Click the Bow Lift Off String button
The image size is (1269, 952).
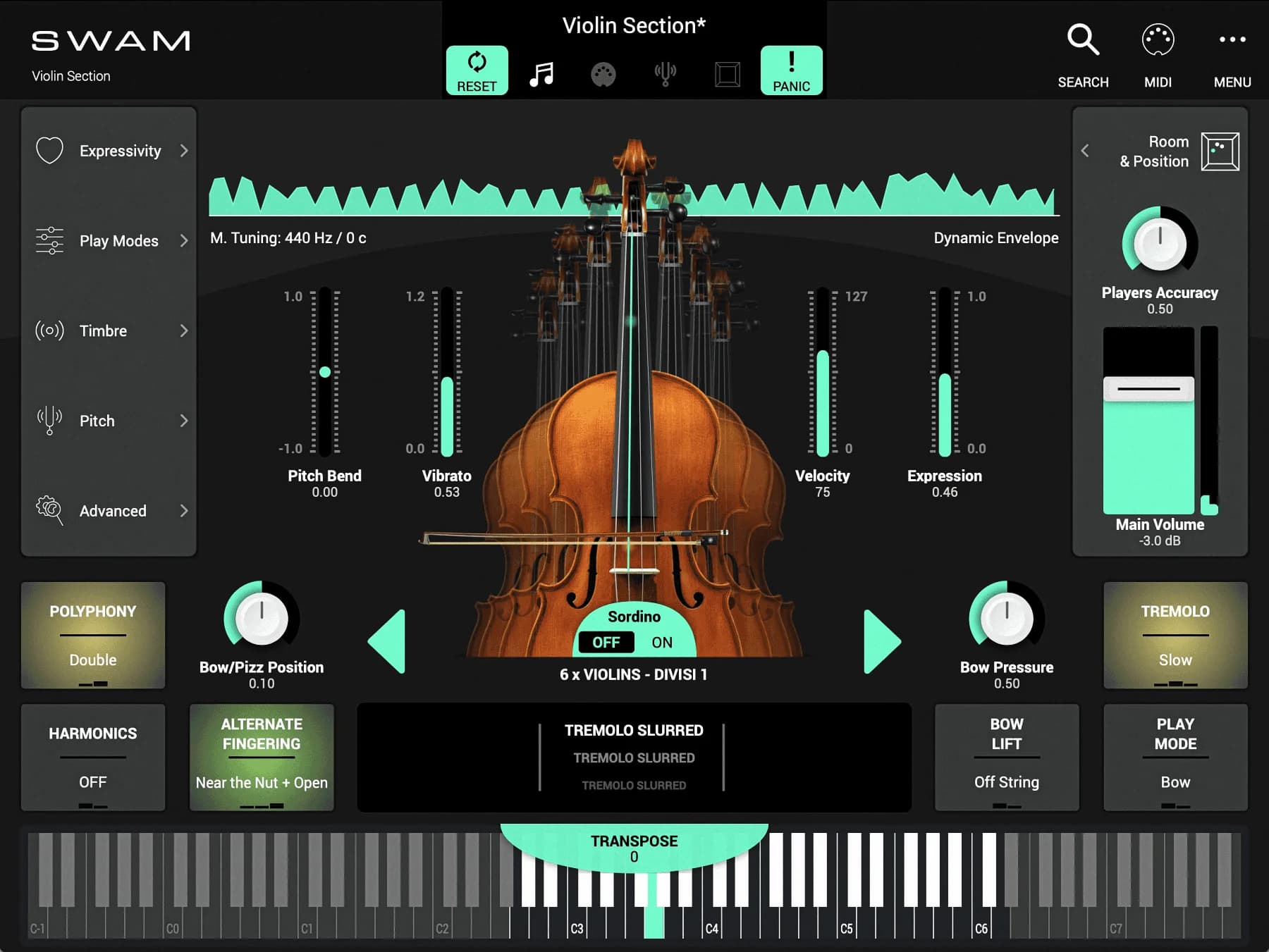[x=1006, y=758]
